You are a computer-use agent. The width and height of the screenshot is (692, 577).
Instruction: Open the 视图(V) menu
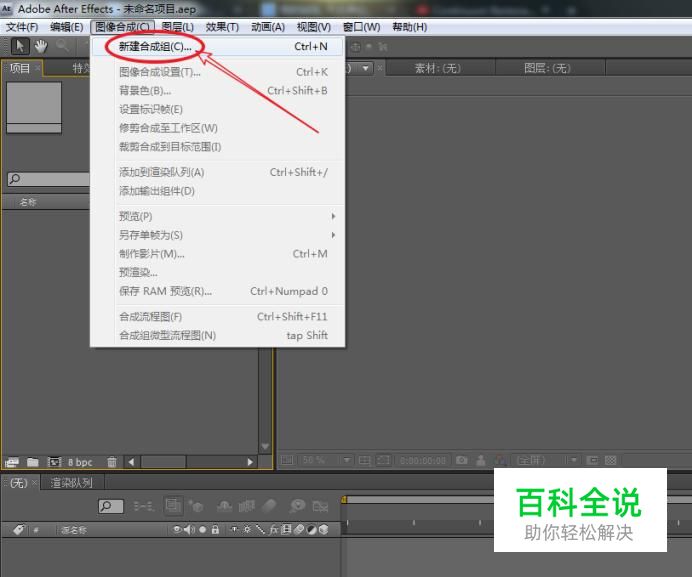314,27
